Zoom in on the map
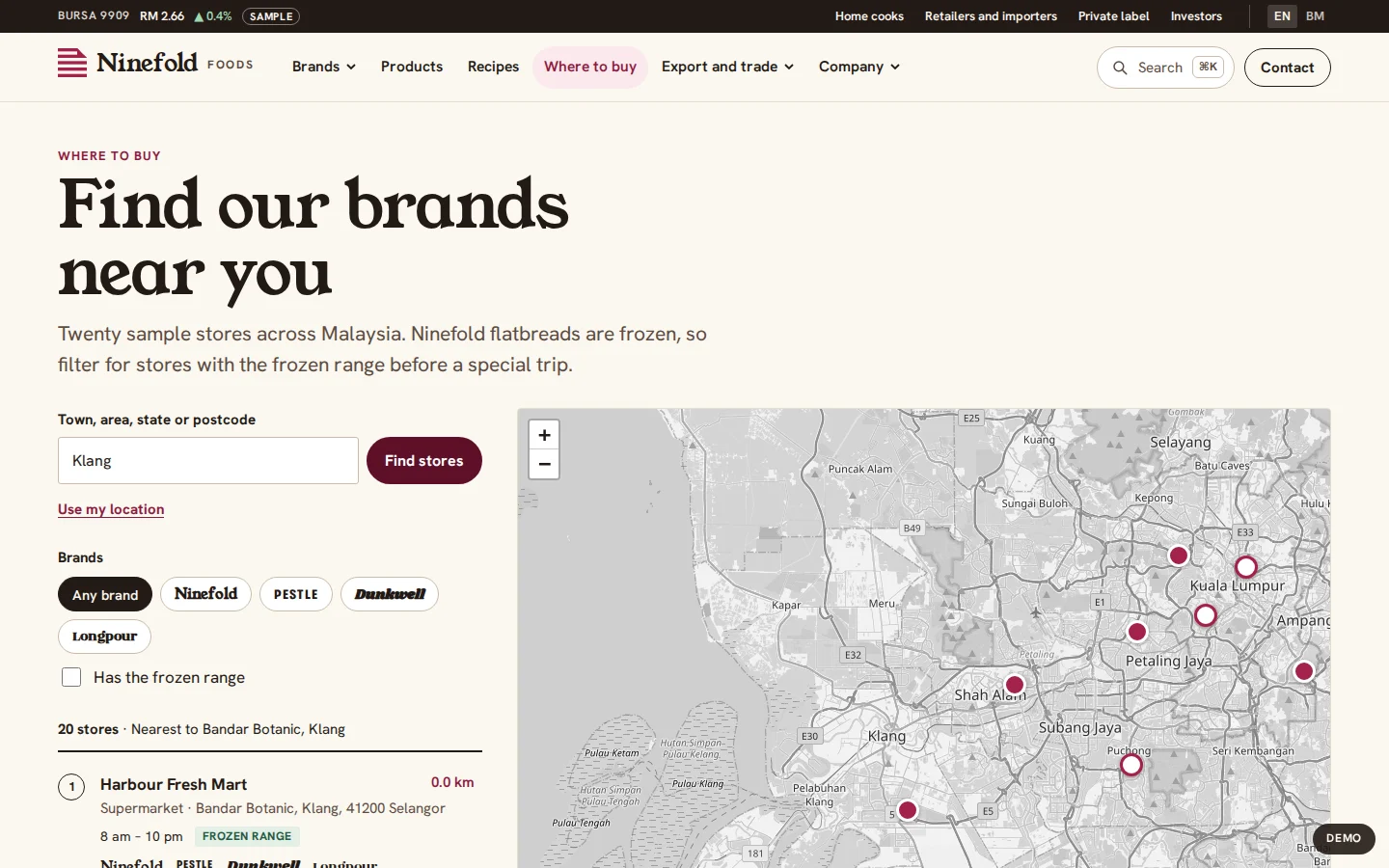This screenshot has height=868, width=1389. coord(544,435)
